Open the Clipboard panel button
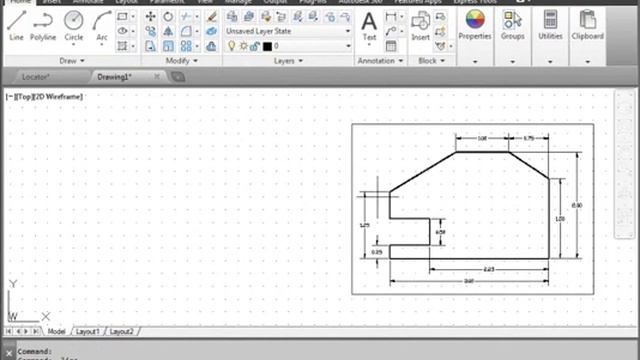 pos(587,25)
